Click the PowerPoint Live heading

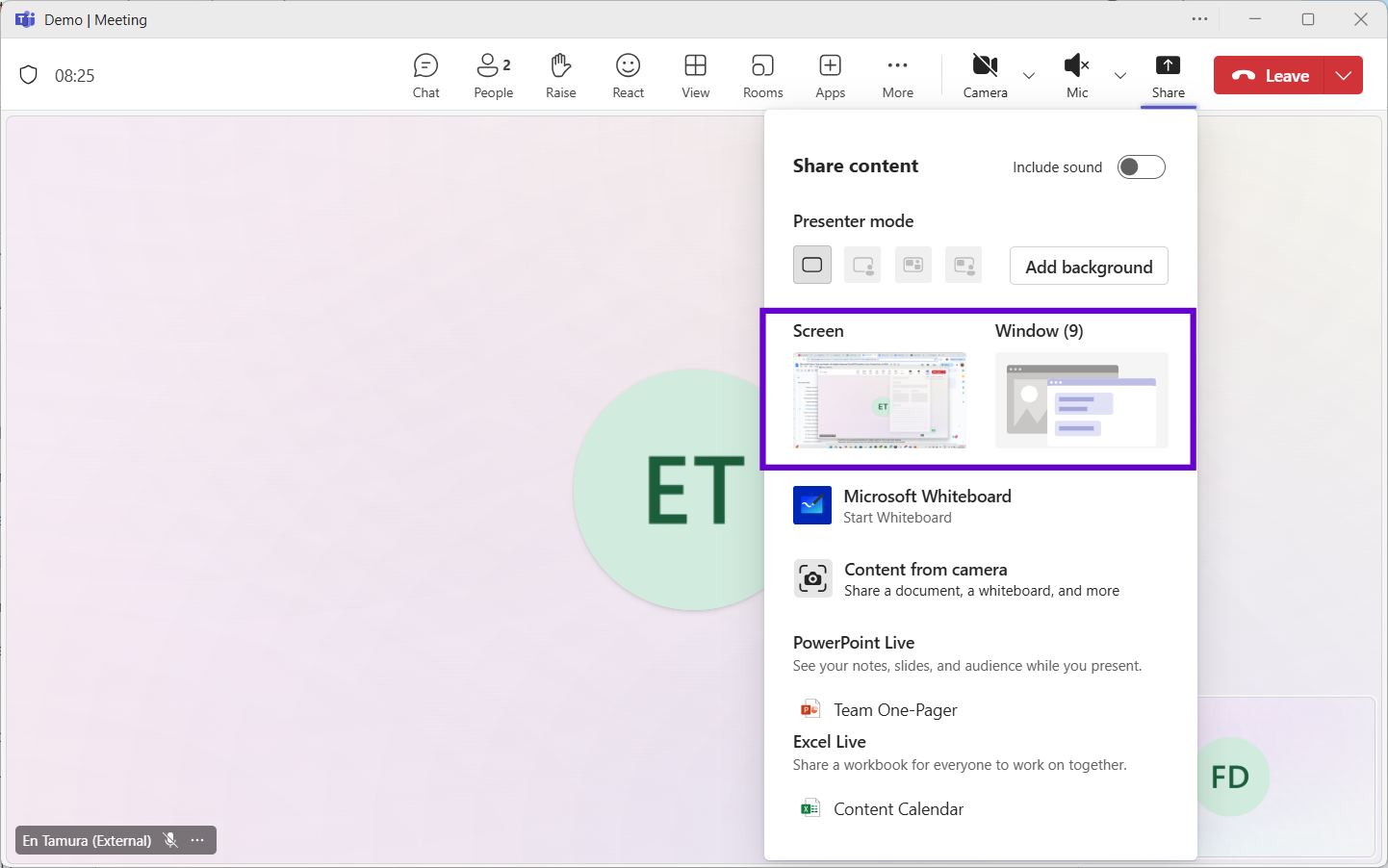point(854,643)
